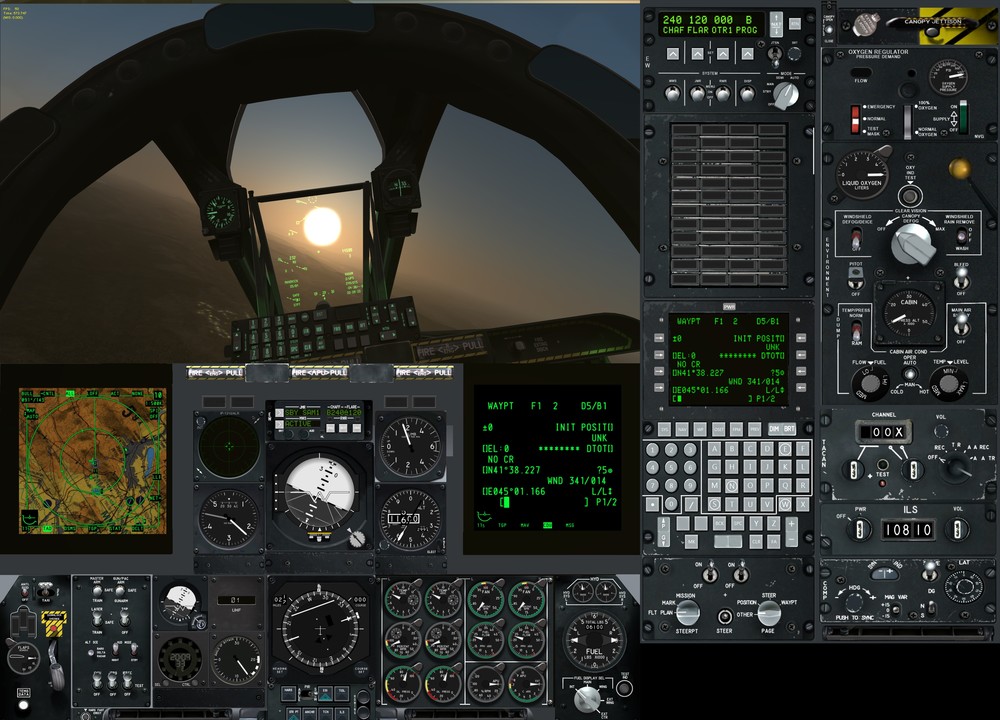Rotate the steerpoint dial set to FLT PLAN
Screen dimensions: 1000x720
[x=688, y=613]
